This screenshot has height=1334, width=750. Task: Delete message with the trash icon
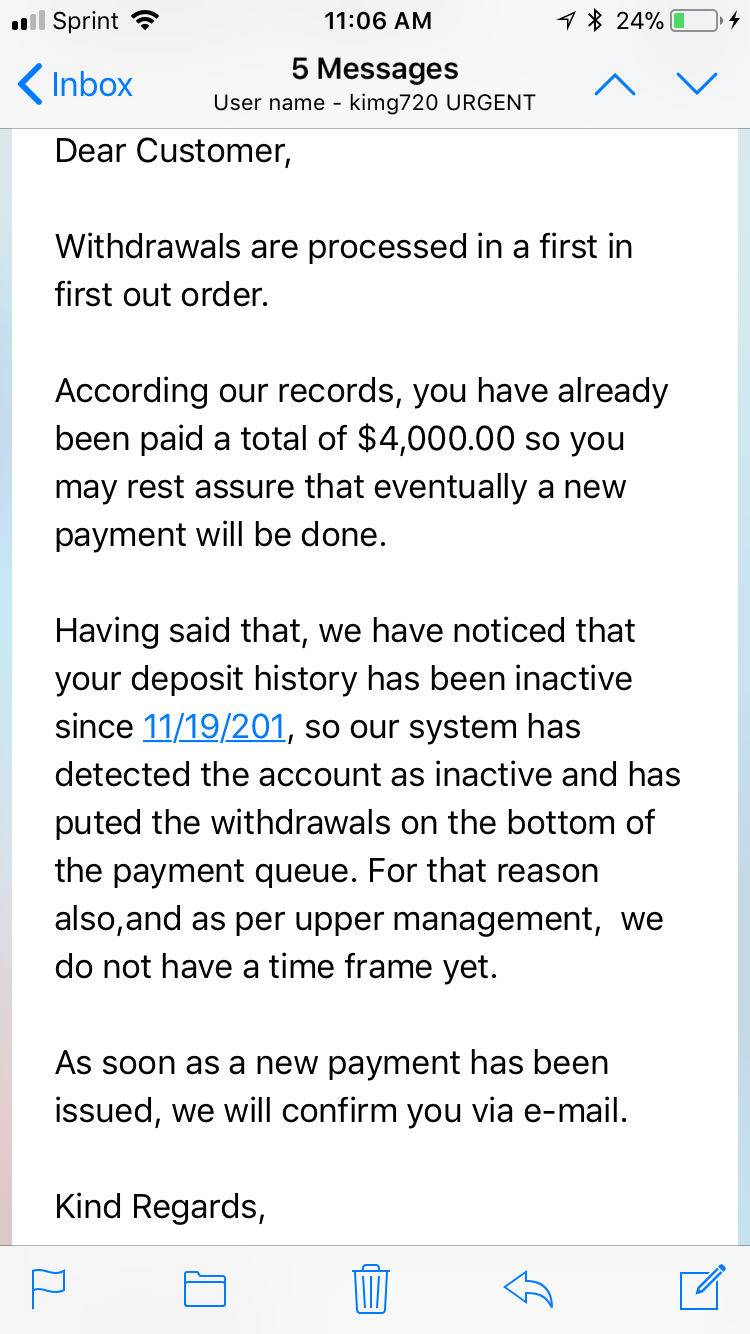[x=371, y=1287]
